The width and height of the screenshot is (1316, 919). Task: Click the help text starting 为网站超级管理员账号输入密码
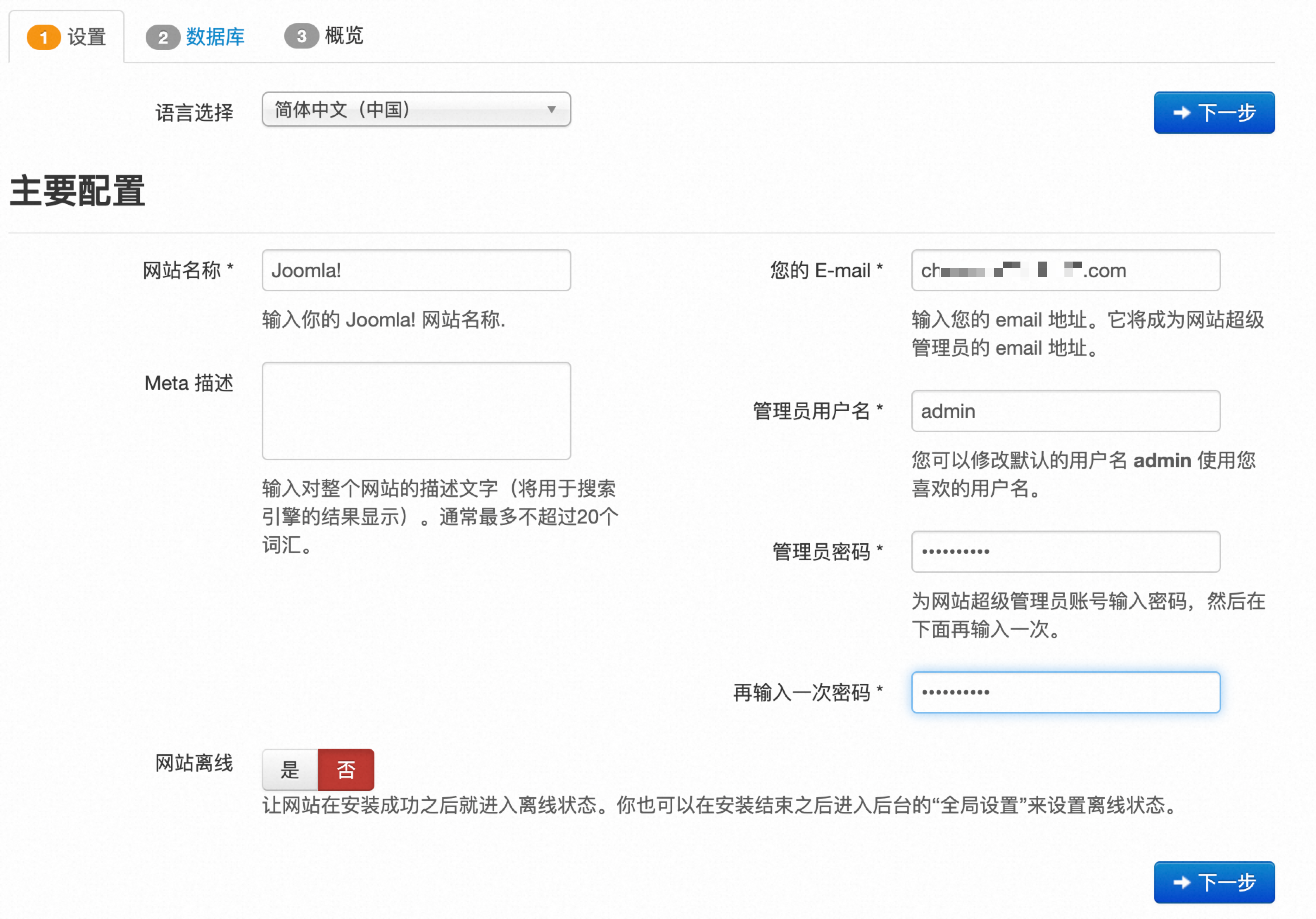coord(1088,615)
